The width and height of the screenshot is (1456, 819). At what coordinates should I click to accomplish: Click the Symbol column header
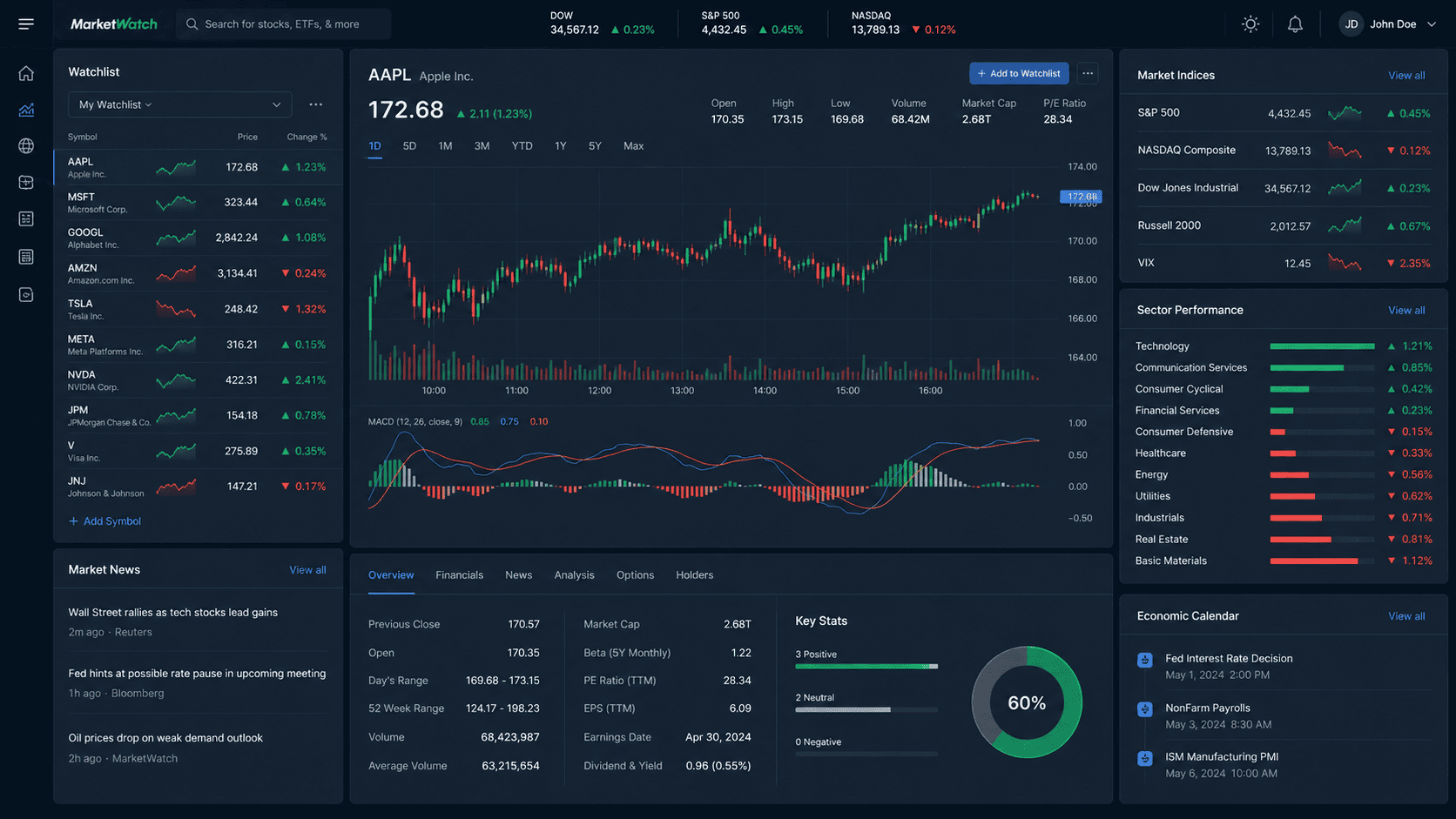tap(83, 137)
